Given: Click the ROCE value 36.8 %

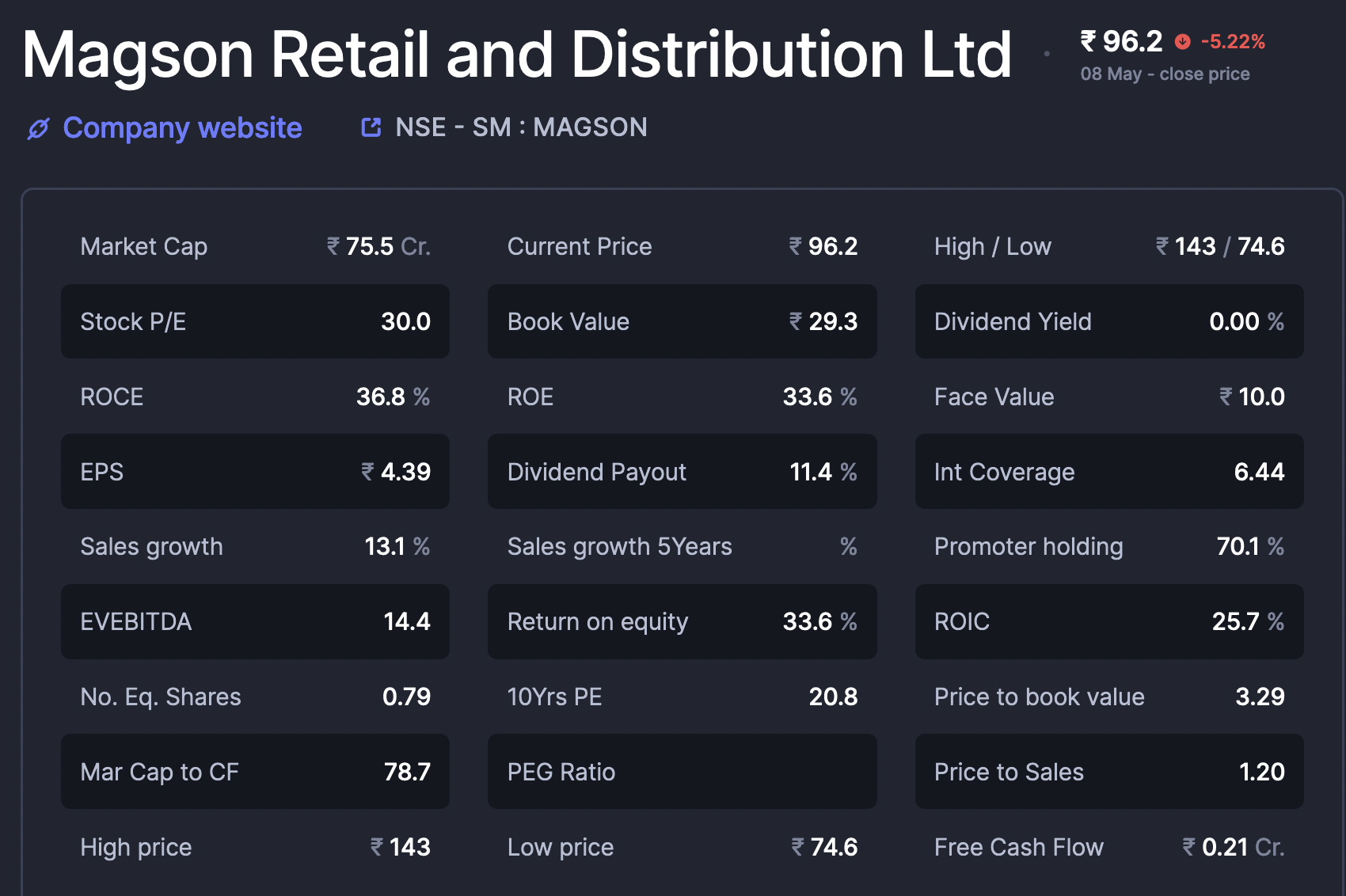Looking at the screenshot, I should (x=393, y=397).
